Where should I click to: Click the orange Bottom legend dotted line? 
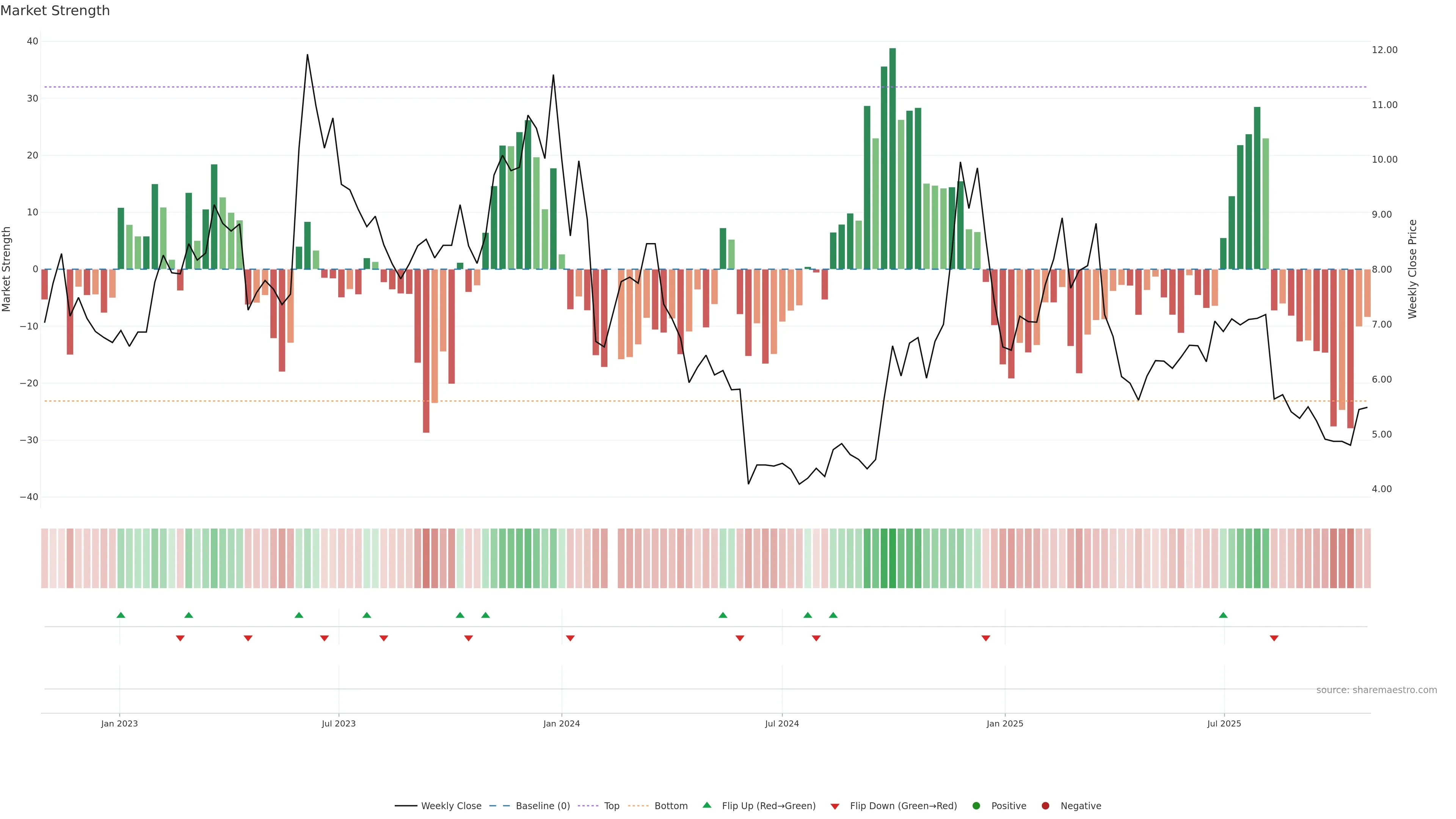coord(638,806)
